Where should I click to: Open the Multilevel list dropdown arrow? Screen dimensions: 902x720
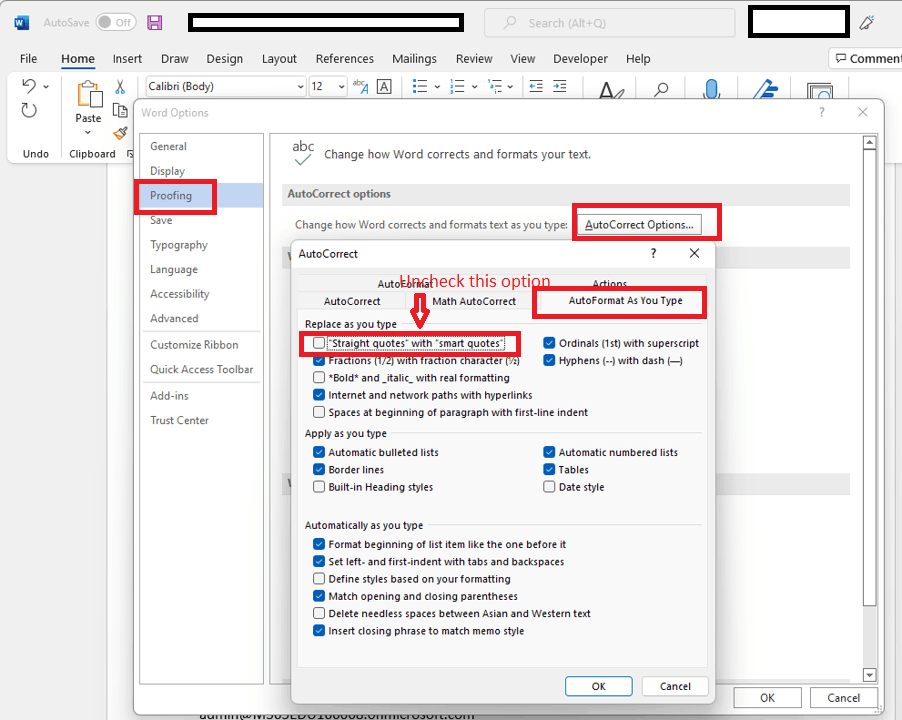click(510, 87)
